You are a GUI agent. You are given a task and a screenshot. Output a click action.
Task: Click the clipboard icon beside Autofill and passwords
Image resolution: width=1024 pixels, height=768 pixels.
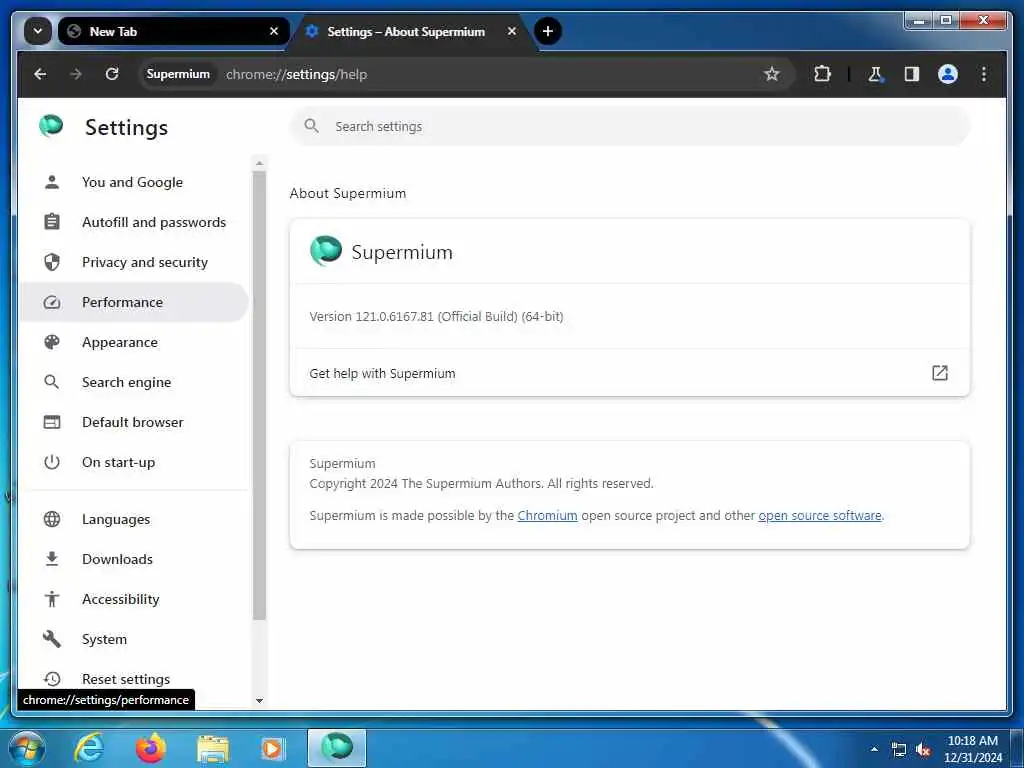pyautogui.click(x=52, y=222)
